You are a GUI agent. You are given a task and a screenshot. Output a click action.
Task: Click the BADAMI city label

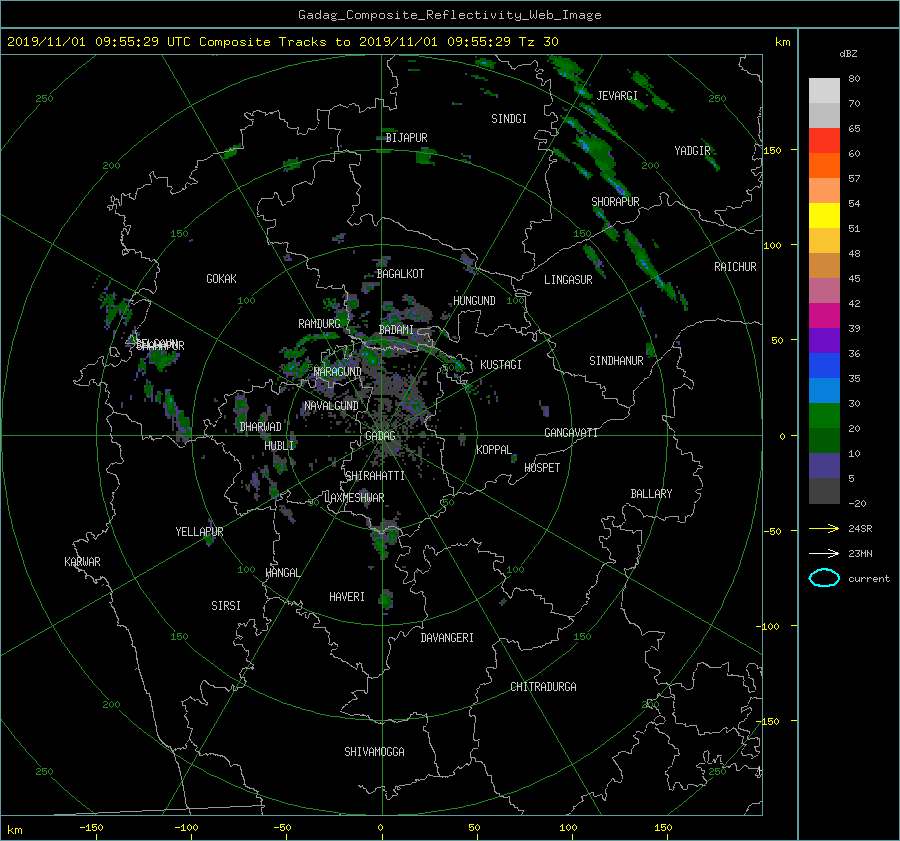tap(396, 330)
